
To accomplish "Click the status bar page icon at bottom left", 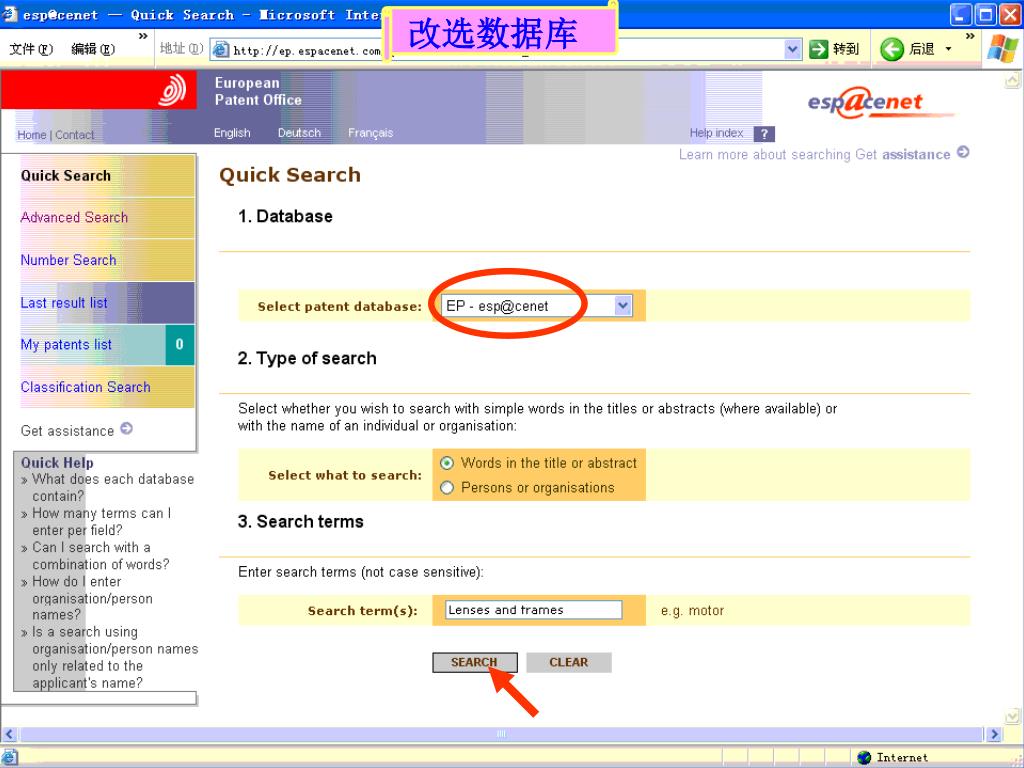I will (9, 758).
